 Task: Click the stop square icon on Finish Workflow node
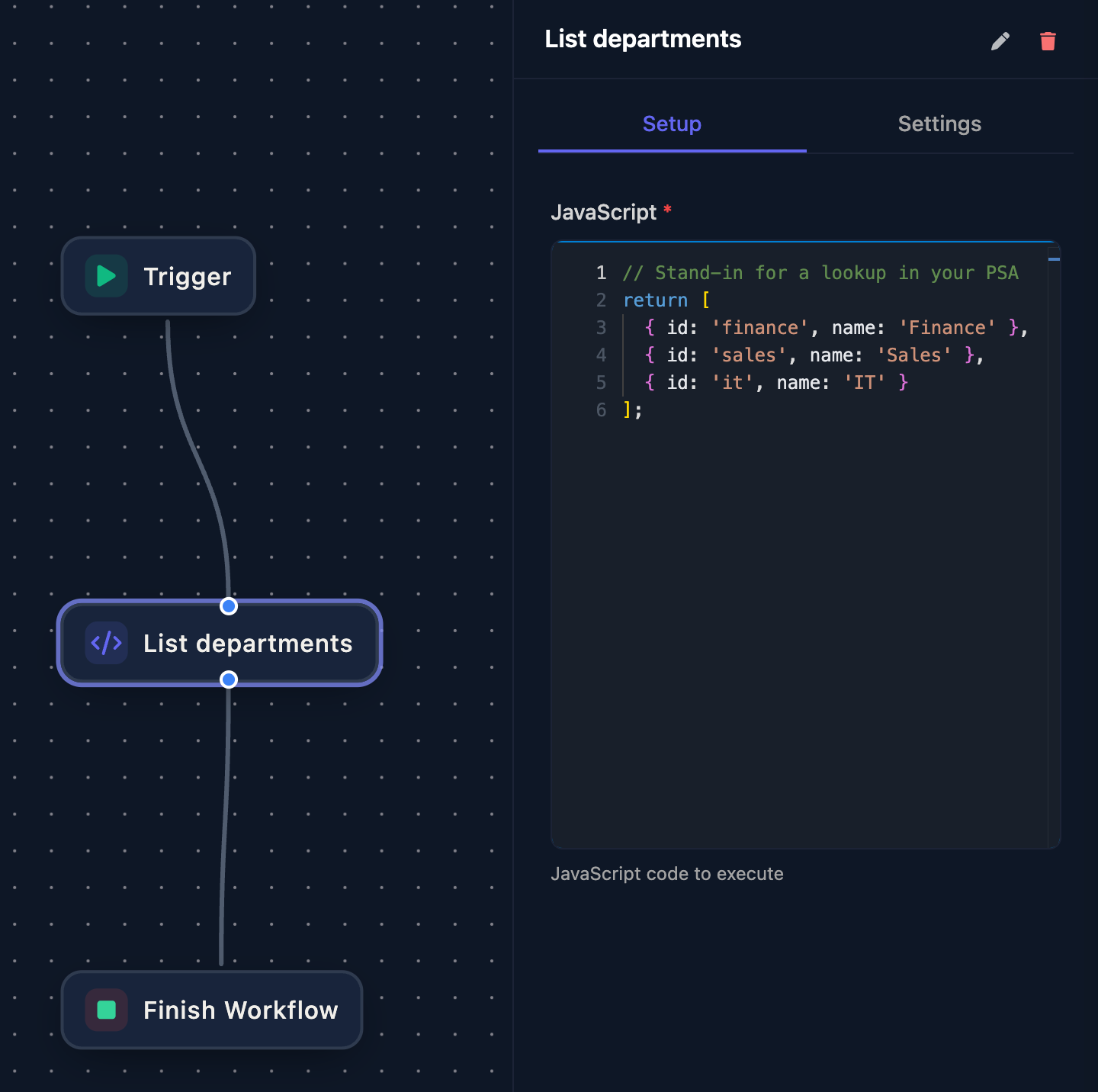(x=107, y=1010)
